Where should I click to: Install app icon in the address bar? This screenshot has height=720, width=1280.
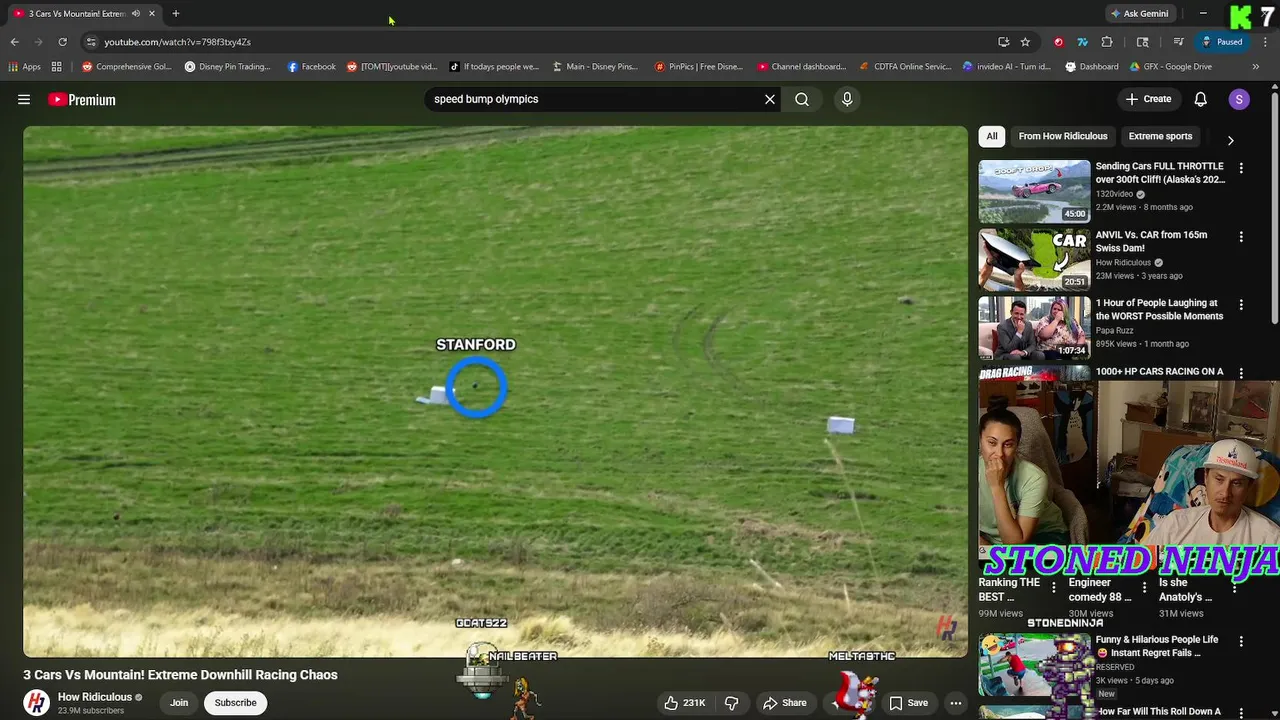pyautogui.click(x=1003, y=42)
